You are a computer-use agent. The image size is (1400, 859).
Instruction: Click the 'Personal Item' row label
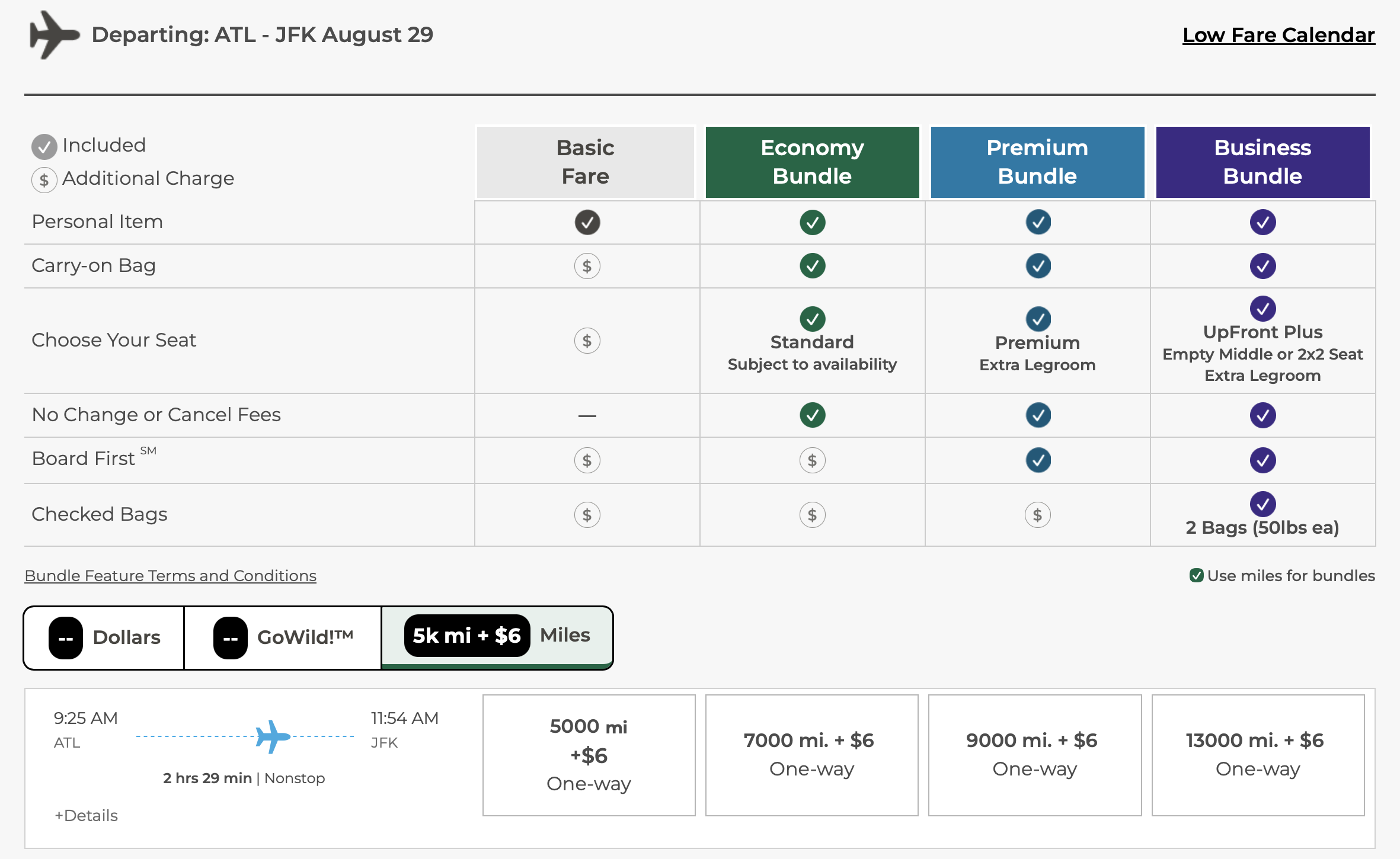click(97, 222)
